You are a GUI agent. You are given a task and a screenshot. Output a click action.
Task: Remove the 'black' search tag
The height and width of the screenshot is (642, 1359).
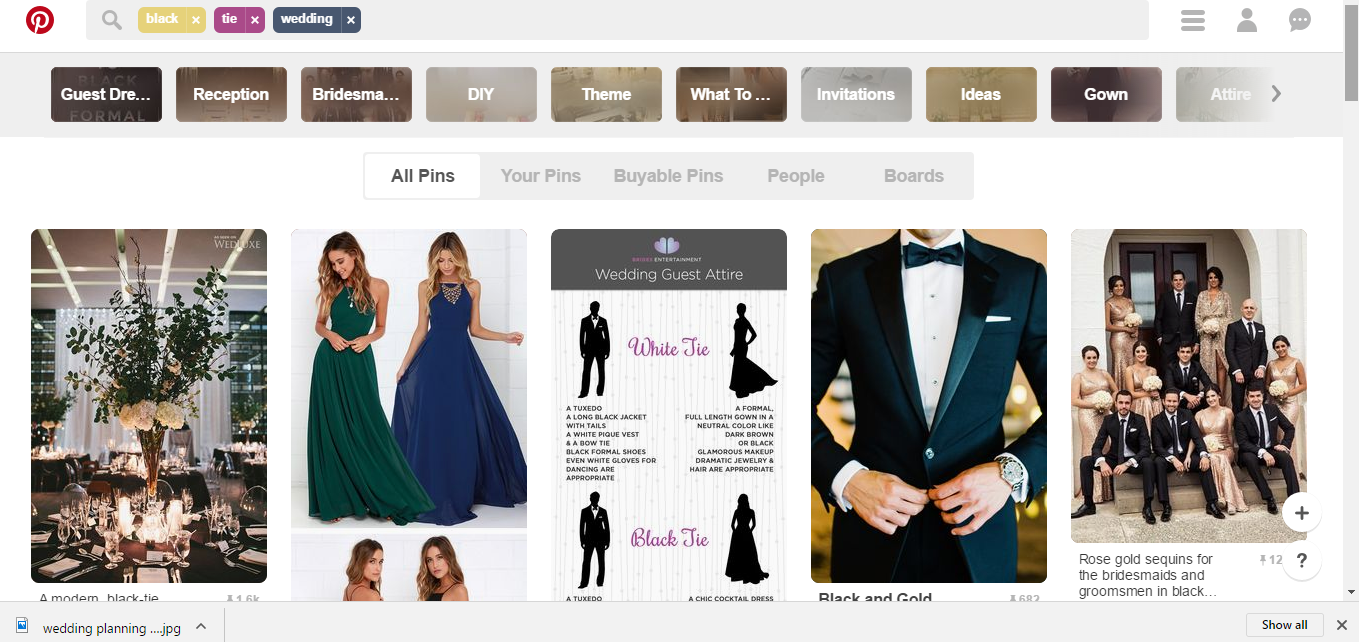[x=196, y=20]
